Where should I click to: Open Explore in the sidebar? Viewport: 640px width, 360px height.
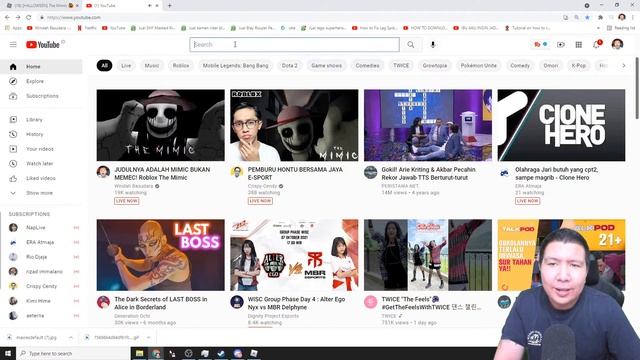pos(41,81)
